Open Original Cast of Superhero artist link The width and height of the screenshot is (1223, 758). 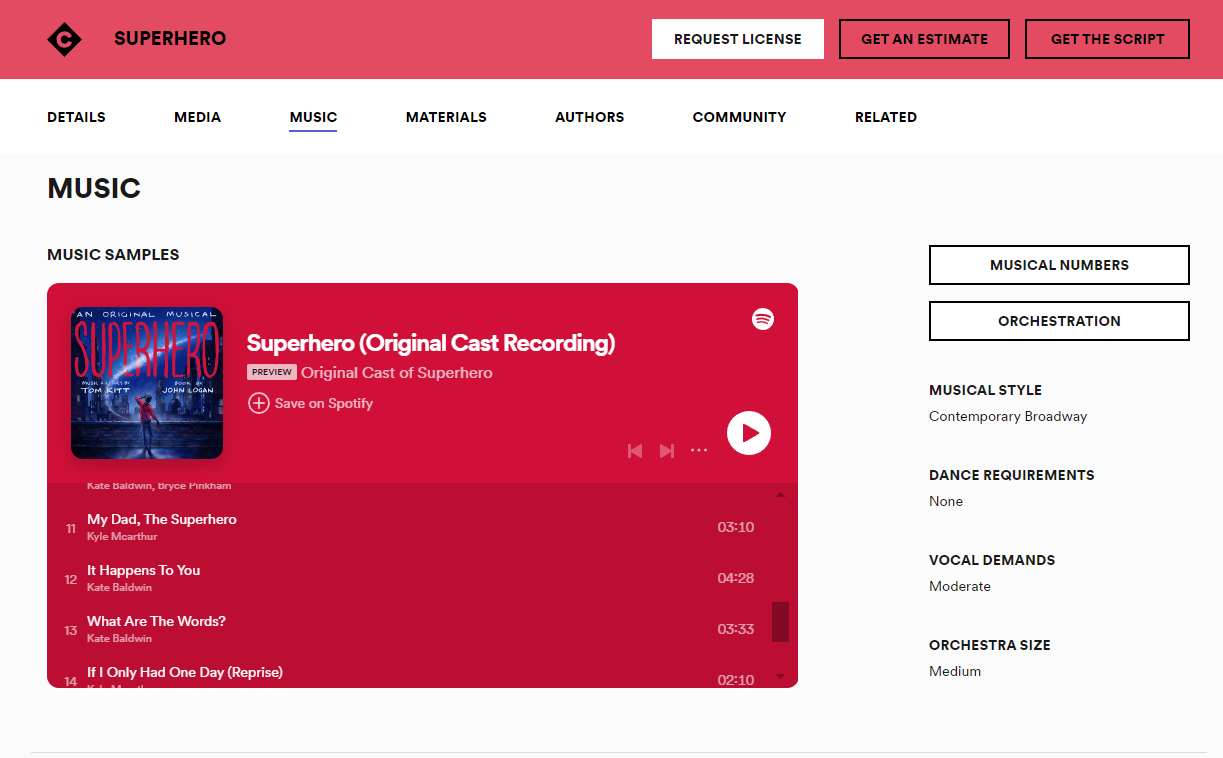coord(397,372)
